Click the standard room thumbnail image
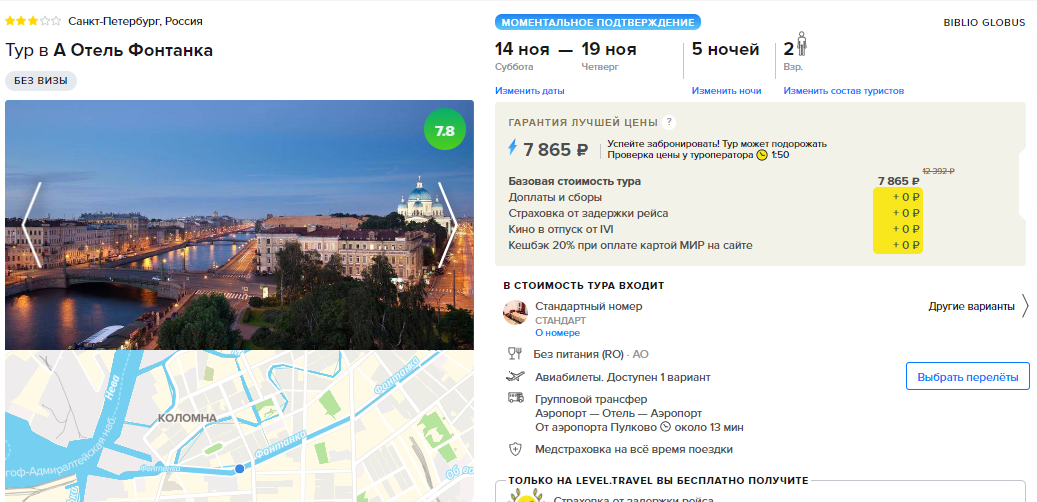 (515, 312)
